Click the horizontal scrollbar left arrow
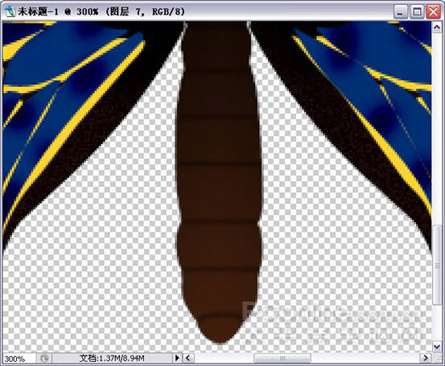Viewport: 445px width, 366px height. point(188,358)
